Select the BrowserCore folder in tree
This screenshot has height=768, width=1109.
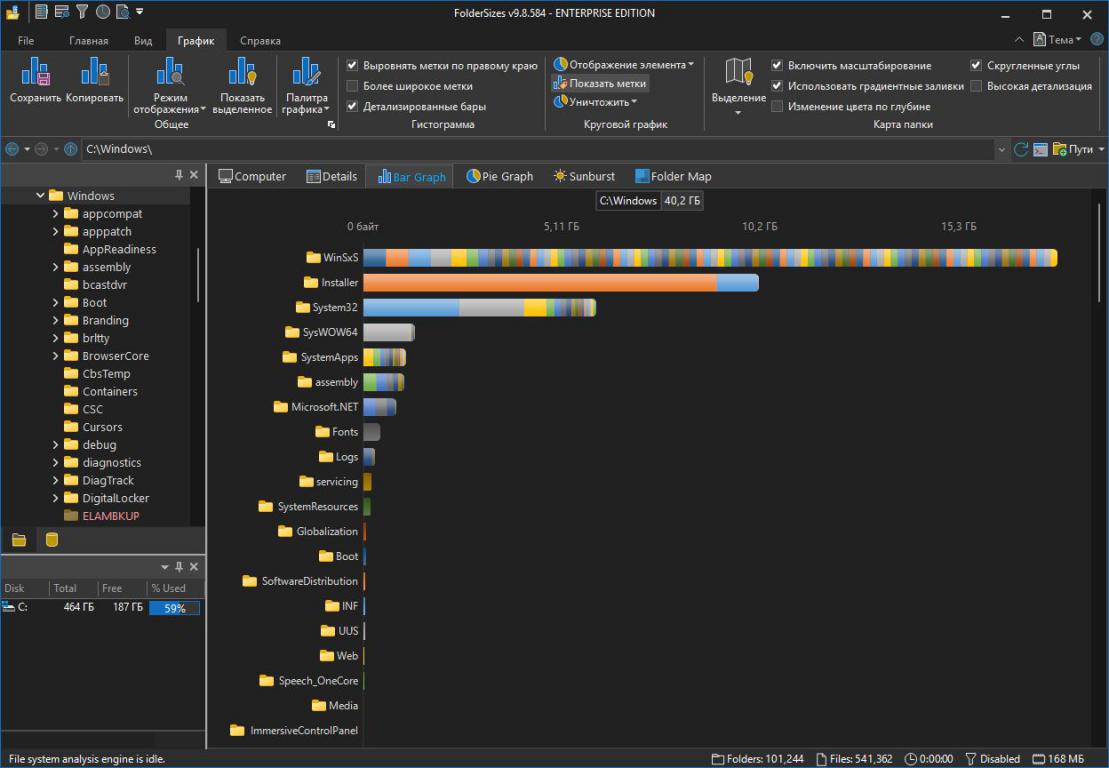click(115, 356)
